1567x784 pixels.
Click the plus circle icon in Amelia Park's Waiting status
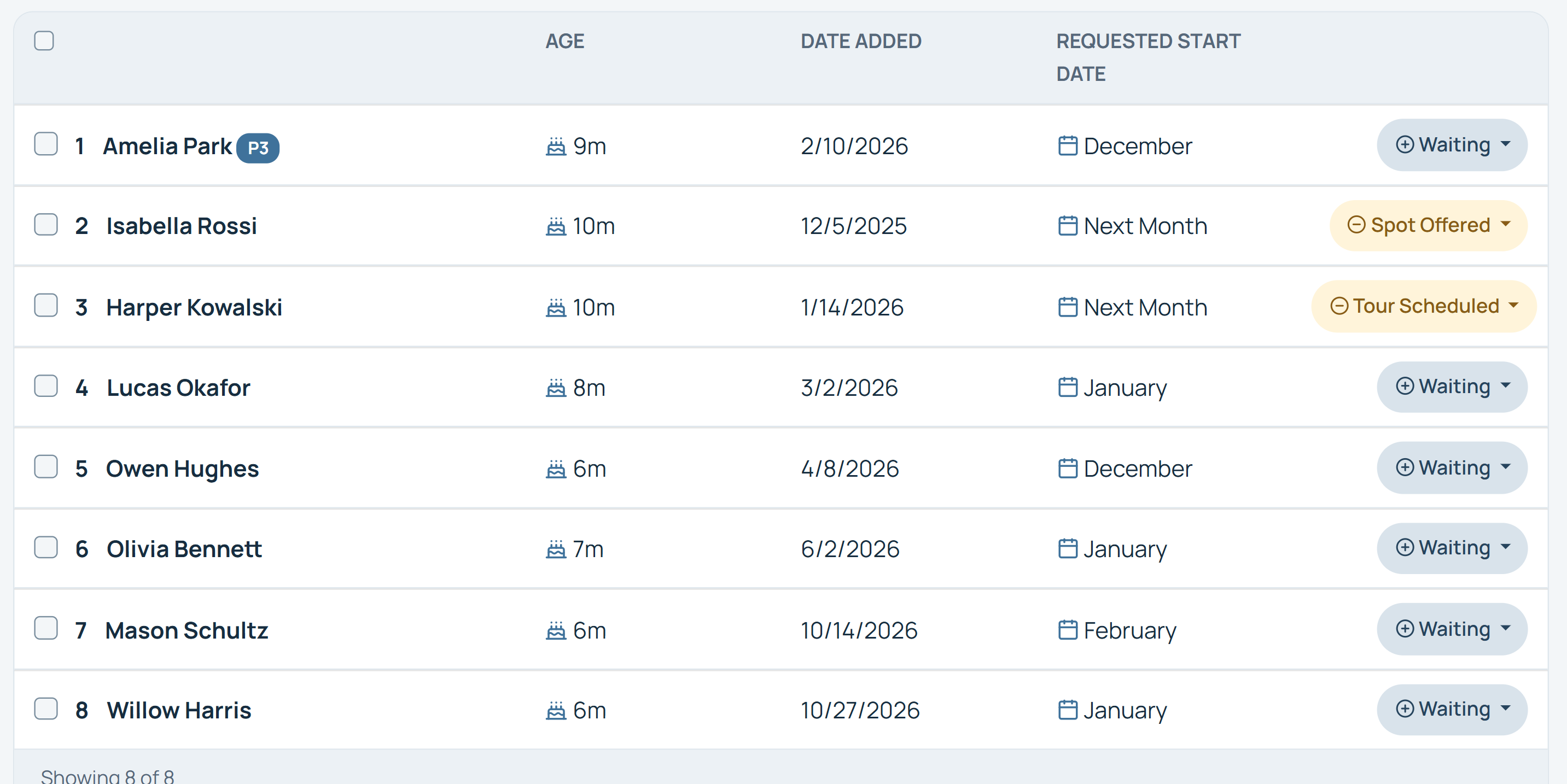1405,145
